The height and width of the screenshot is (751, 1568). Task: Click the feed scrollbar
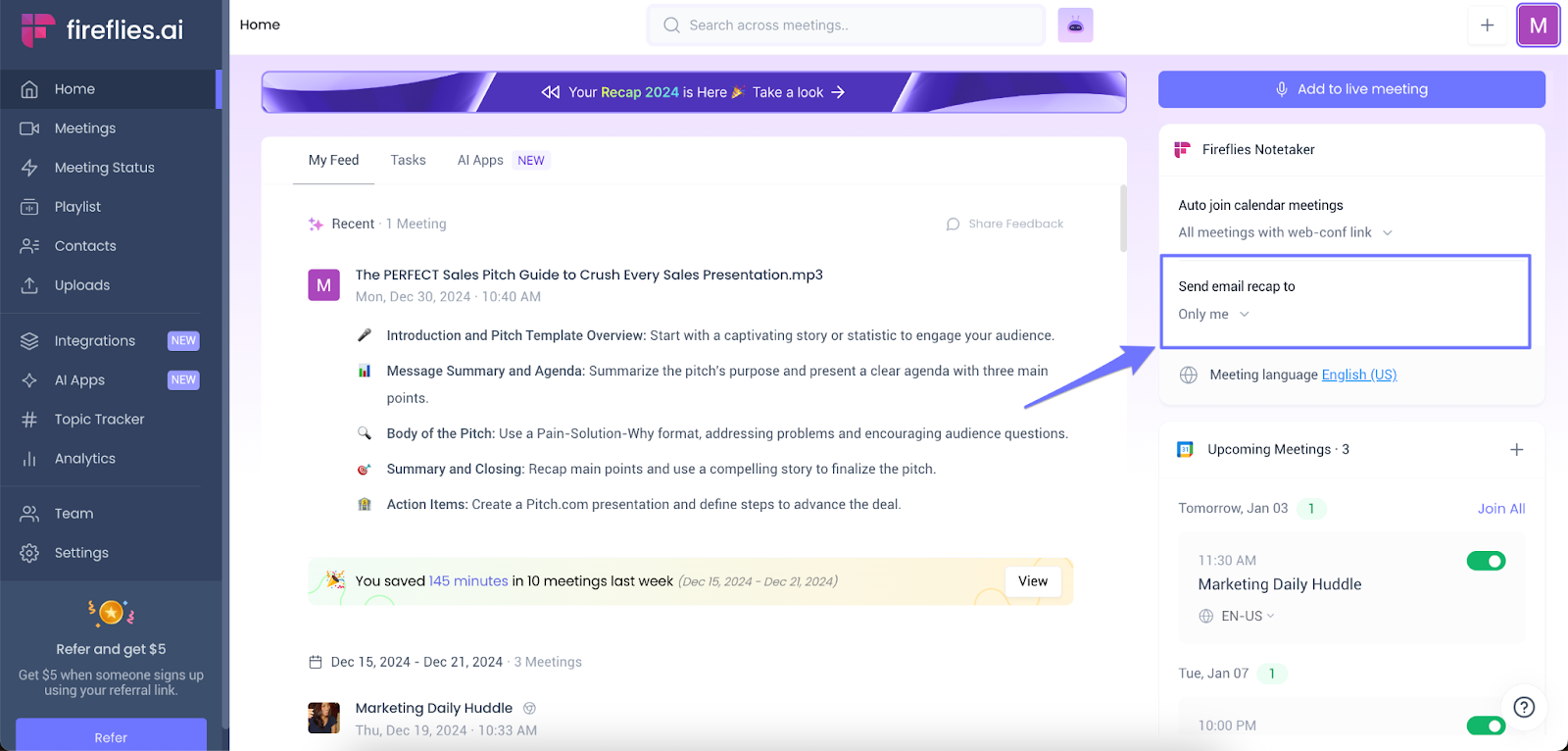point(1123,218)
